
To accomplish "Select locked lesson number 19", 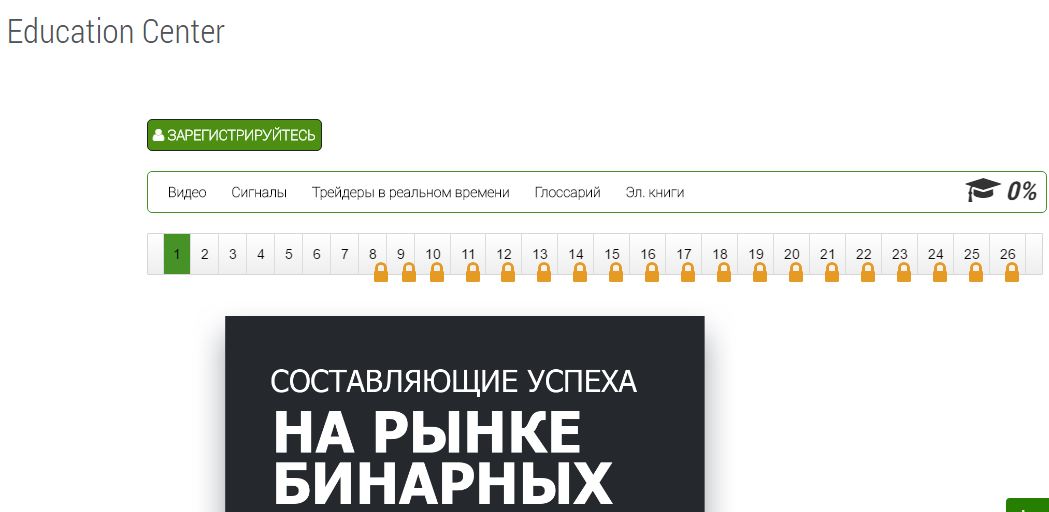I will click(x=756, y=254).
